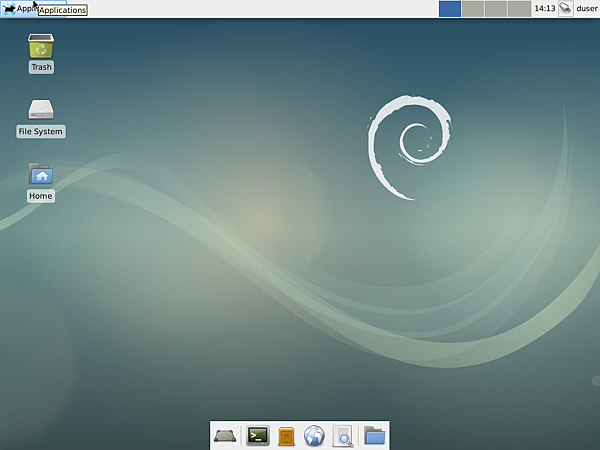This screenshot has height=450, width=600.
Task: Click the network connection tray icon
Action: tap(565, 9)
